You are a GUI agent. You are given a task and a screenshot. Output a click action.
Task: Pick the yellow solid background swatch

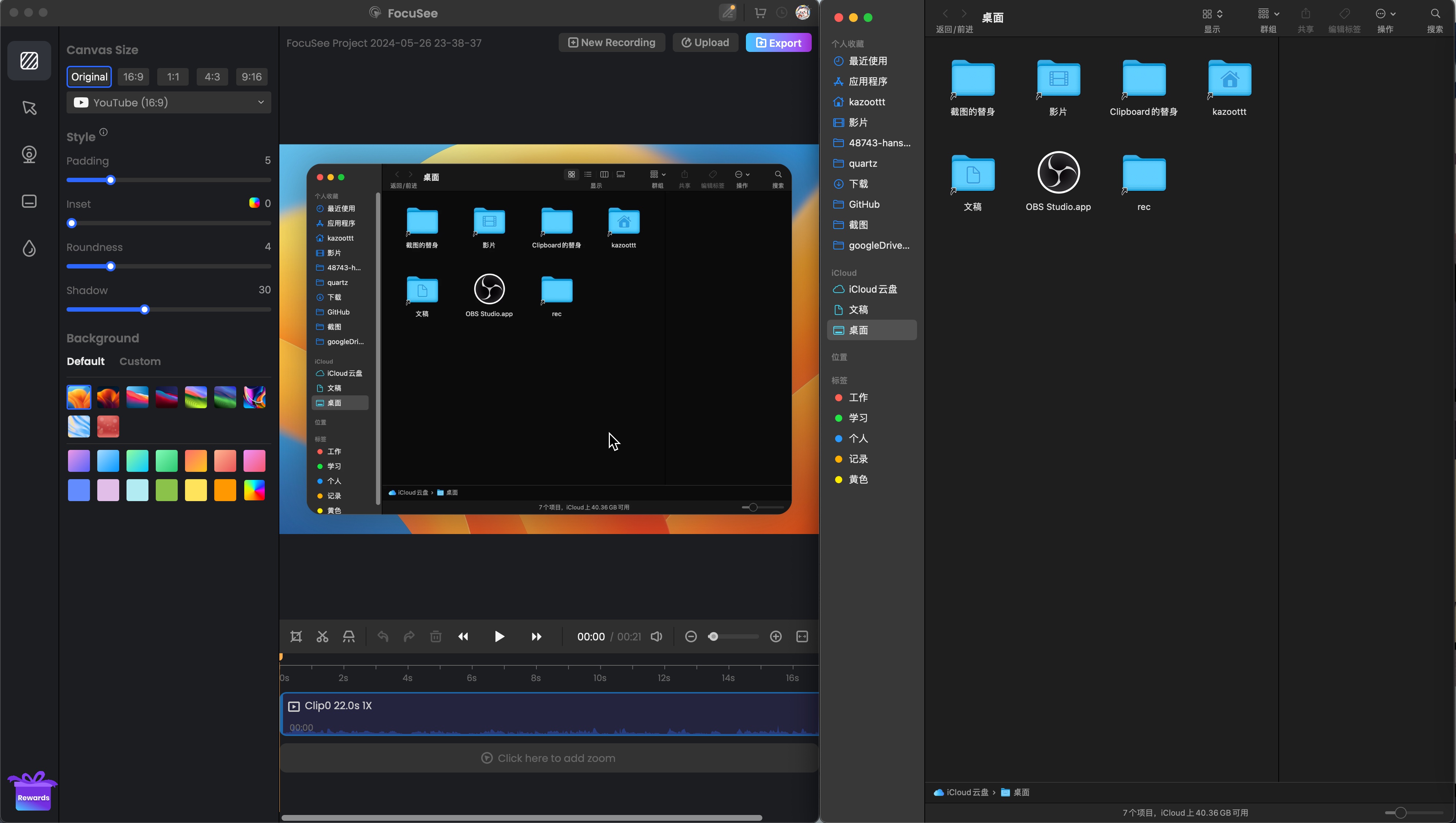(196, 490)
